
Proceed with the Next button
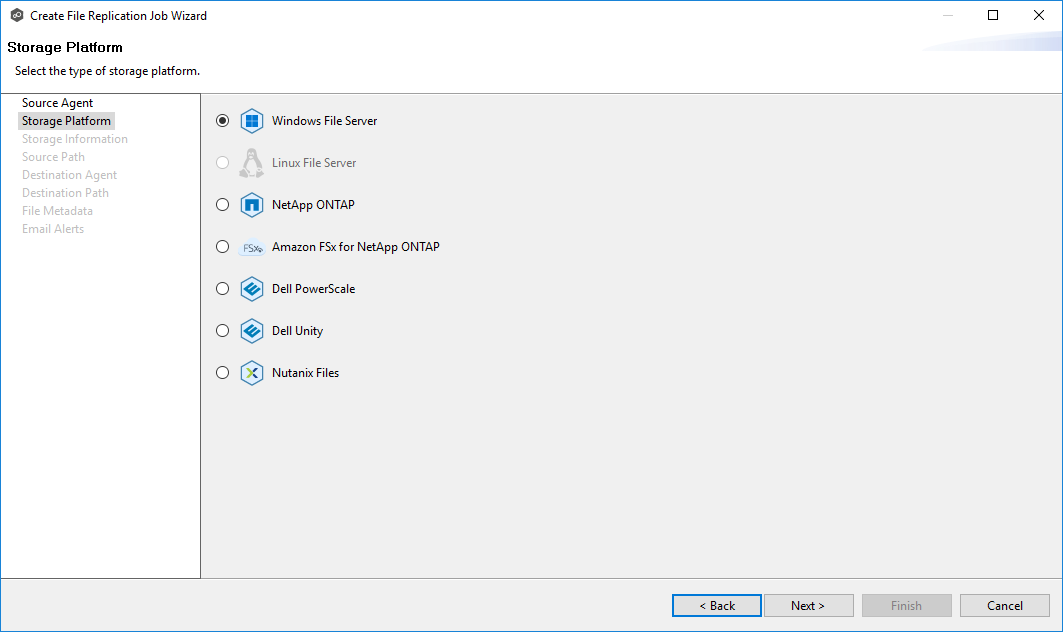(x=809, y=606)
